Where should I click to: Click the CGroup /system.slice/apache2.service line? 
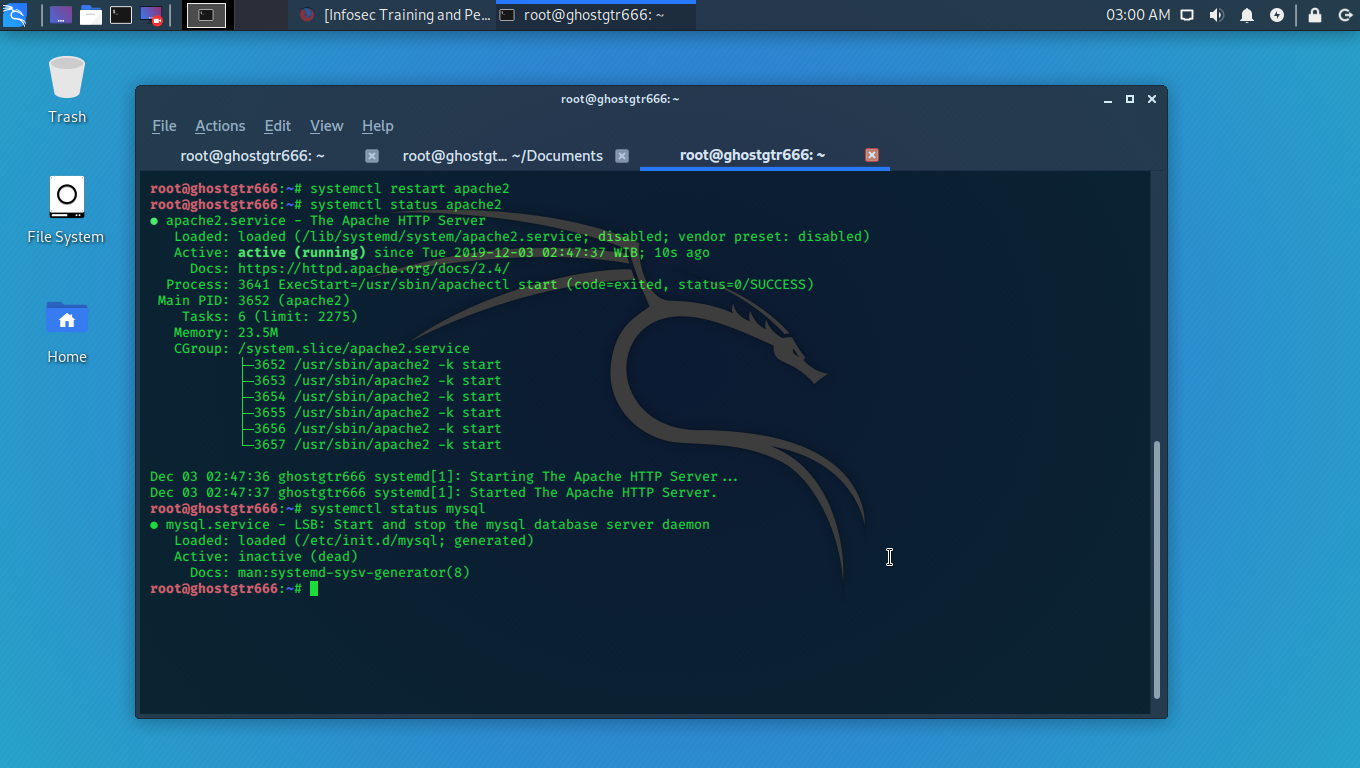click(322, 348)
